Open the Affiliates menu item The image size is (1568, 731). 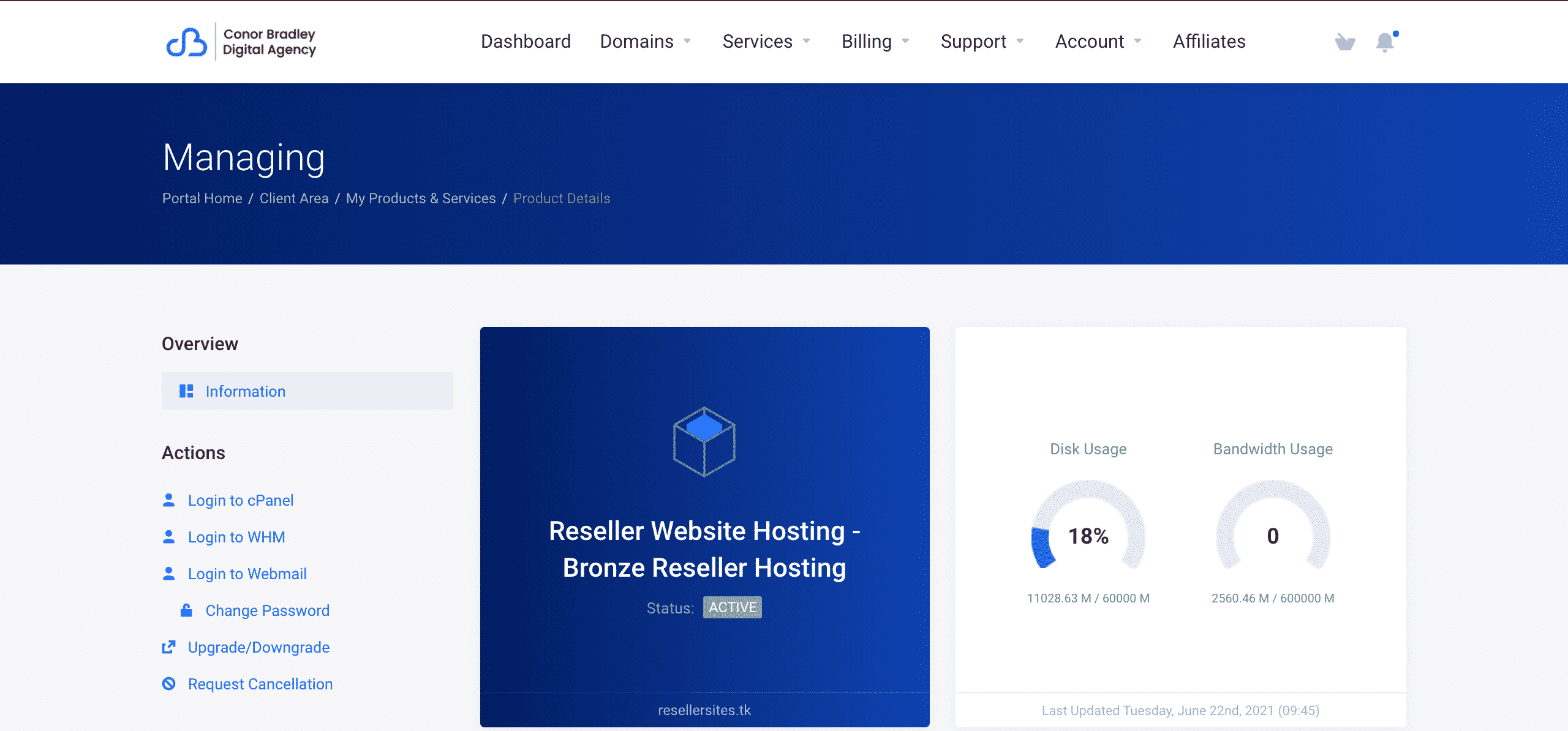point(1209,41)
